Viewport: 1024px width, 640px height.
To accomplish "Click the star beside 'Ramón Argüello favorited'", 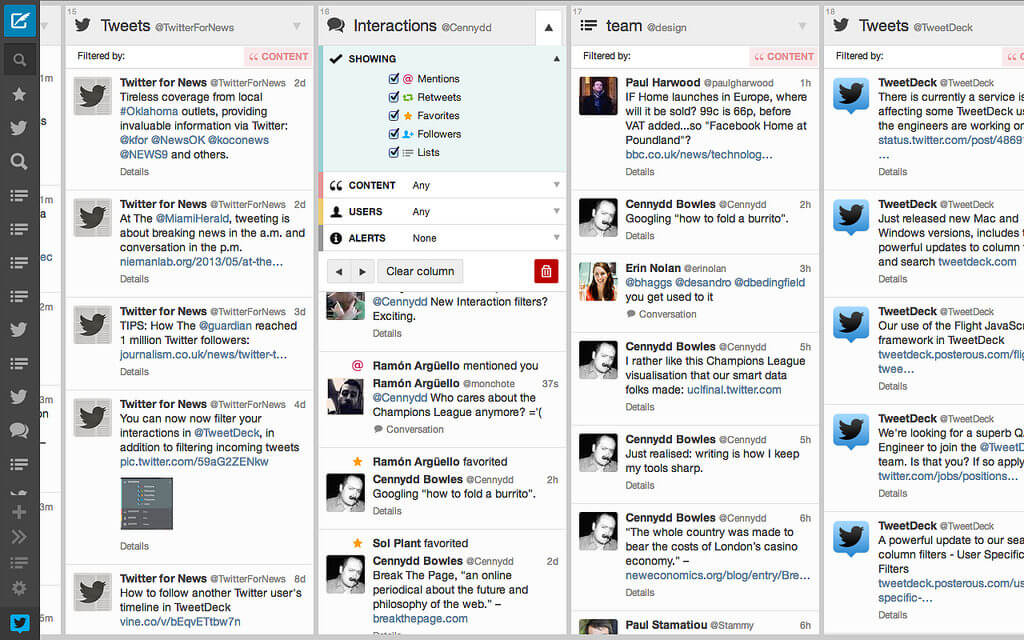I will (x=357, y=462).
